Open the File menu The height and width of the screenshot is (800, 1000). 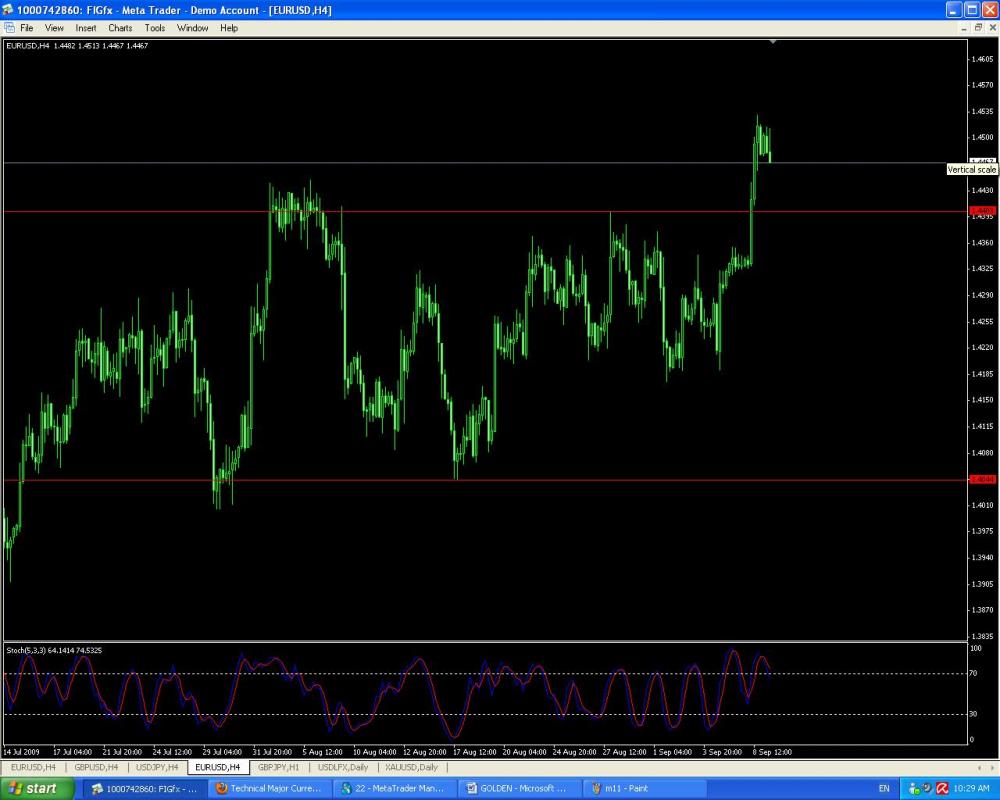click(26, 28)
